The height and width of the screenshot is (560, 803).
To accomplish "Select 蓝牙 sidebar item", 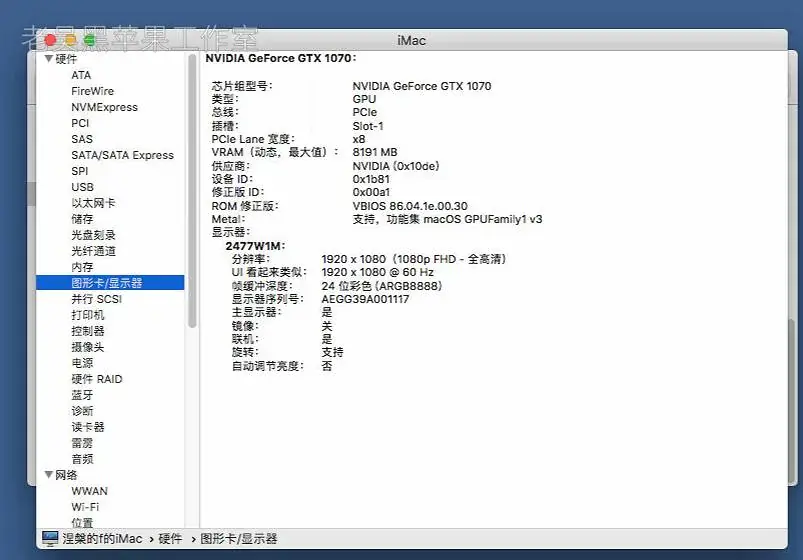I will click(82, 395).
